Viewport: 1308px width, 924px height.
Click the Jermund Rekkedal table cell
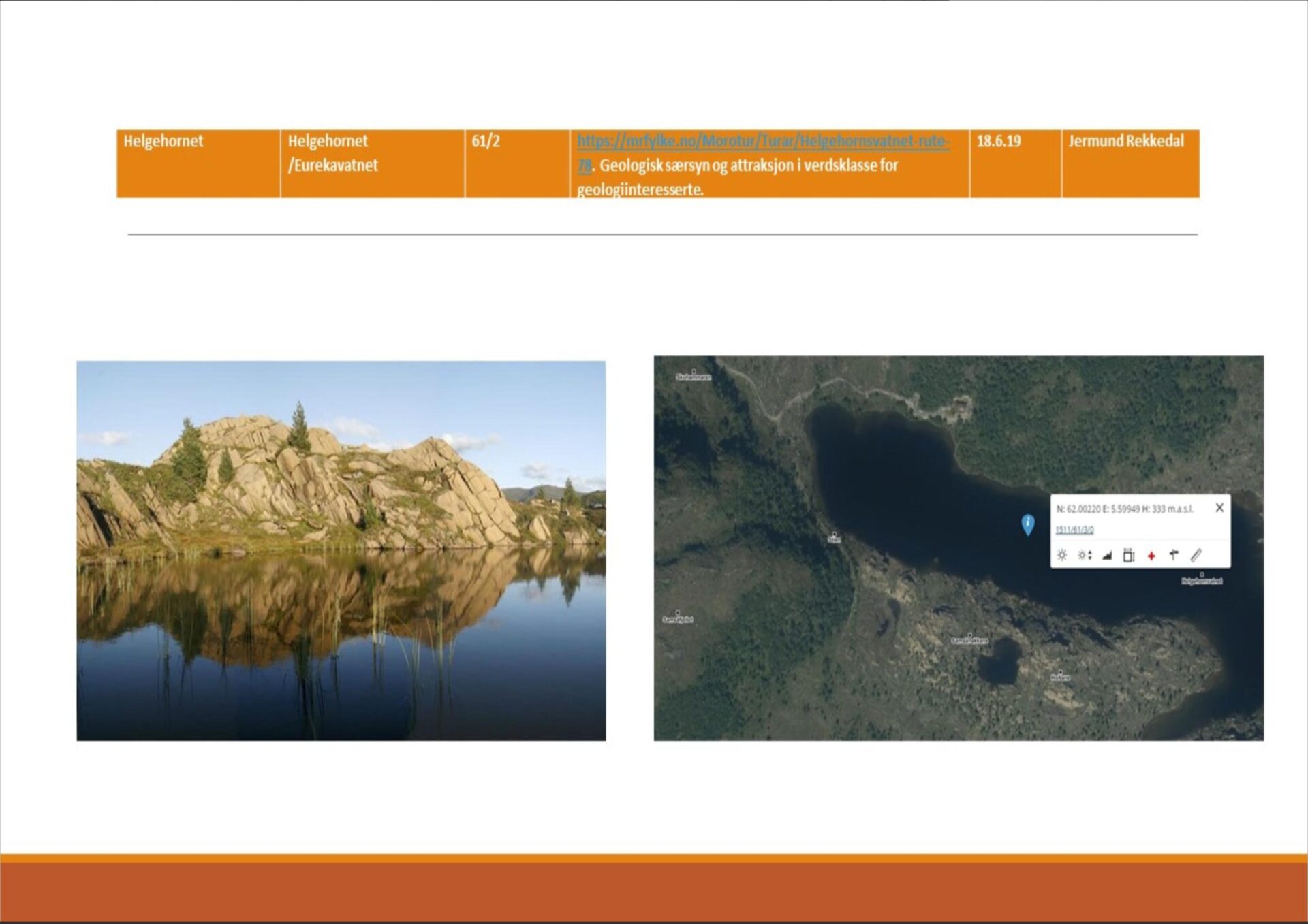click(x=1130, y=163)
